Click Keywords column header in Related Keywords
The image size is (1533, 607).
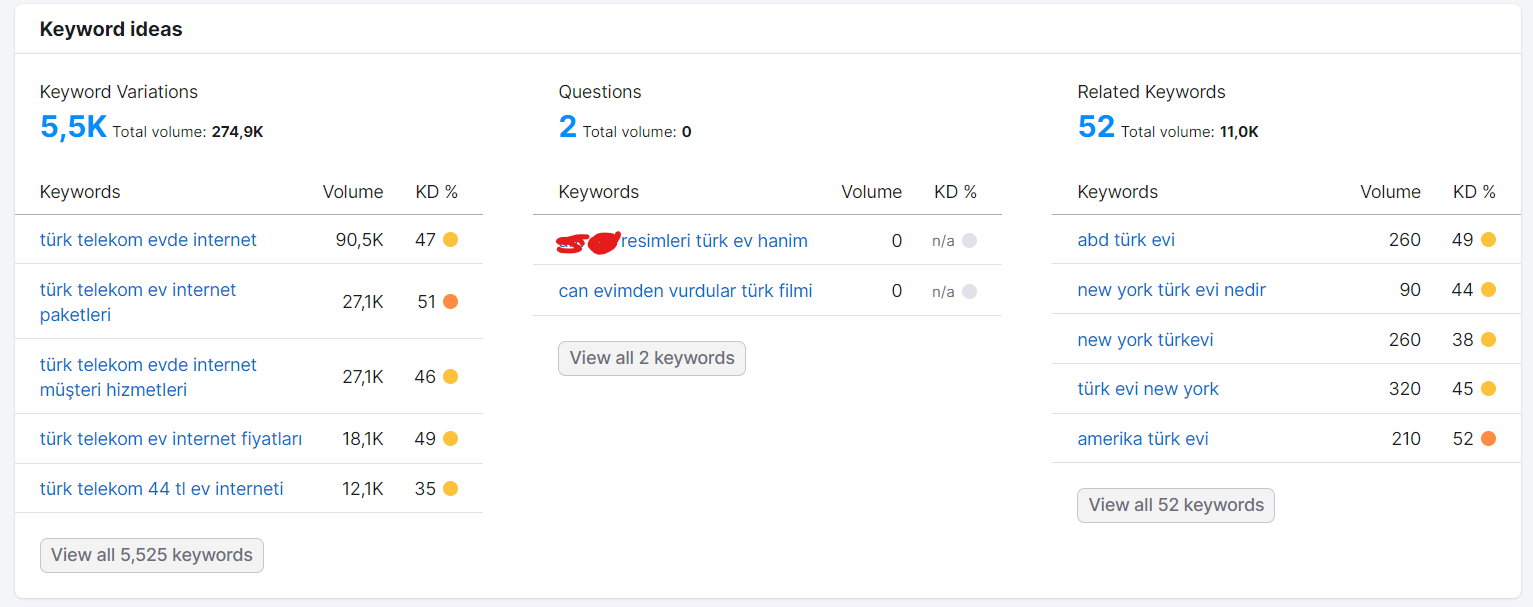click(x=1117, y=192)
